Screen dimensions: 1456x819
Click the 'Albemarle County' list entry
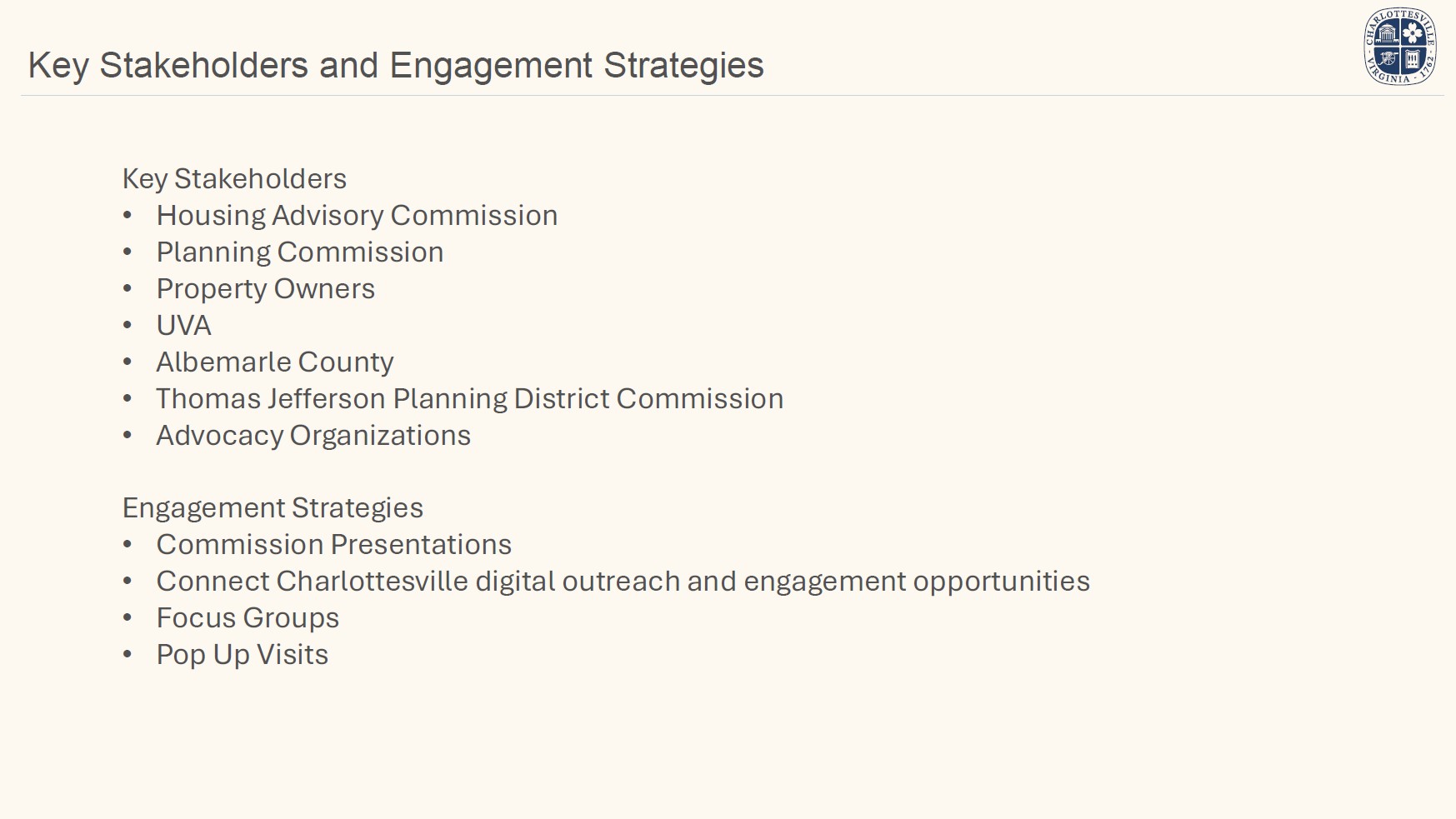[x=275, y=362]
